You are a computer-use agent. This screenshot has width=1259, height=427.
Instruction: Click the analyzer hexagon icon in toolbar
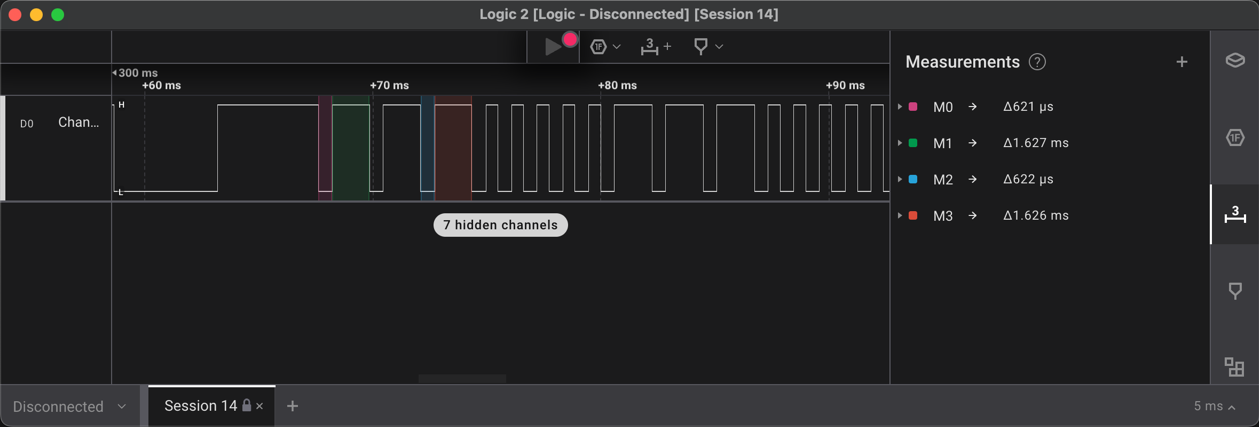point(599,46)
